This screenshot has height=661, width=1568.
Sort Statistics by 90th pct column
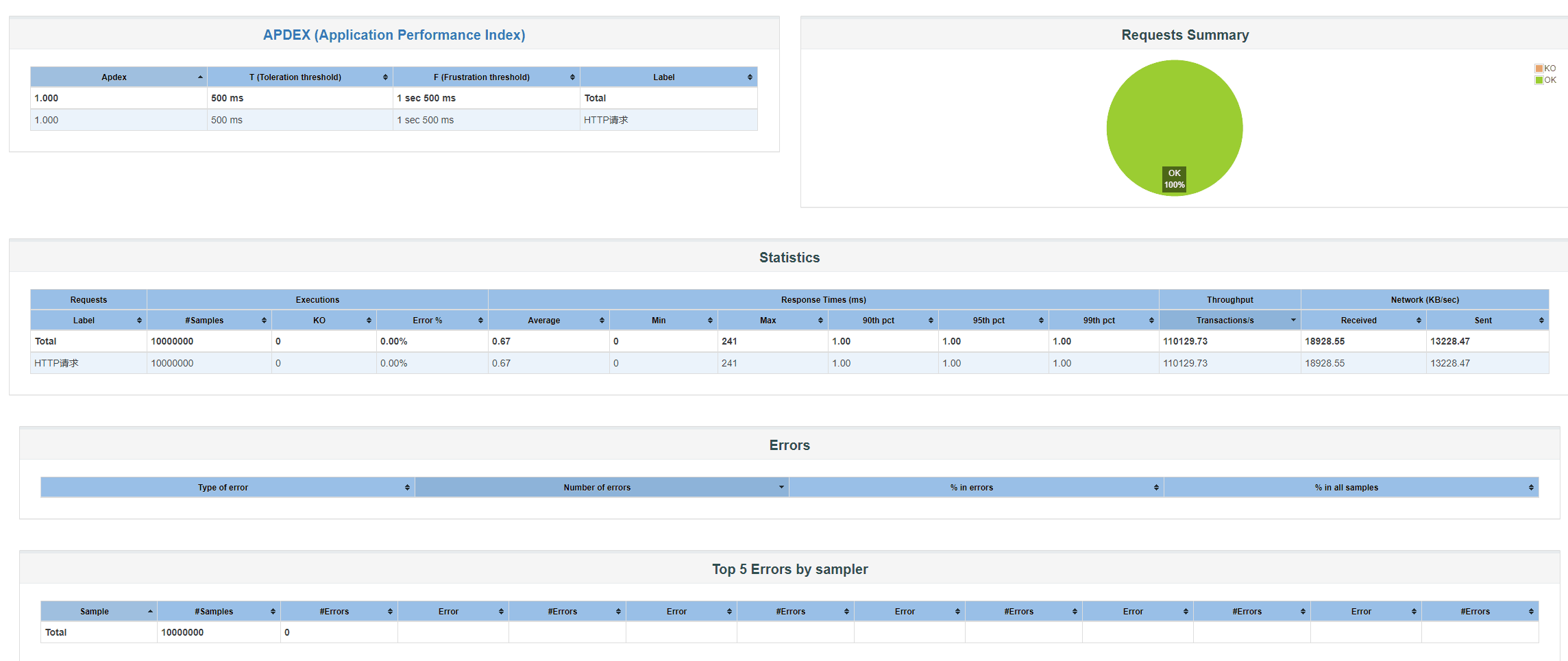coord(883,320)
